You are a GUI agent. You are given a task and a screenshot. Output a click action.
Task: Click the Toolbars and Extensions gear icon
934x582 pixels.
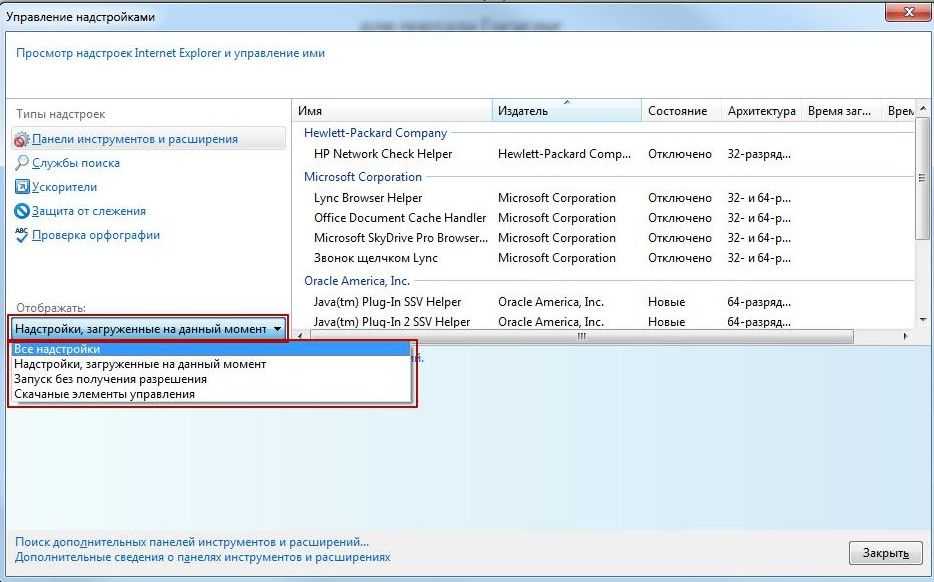click(22, 139)
